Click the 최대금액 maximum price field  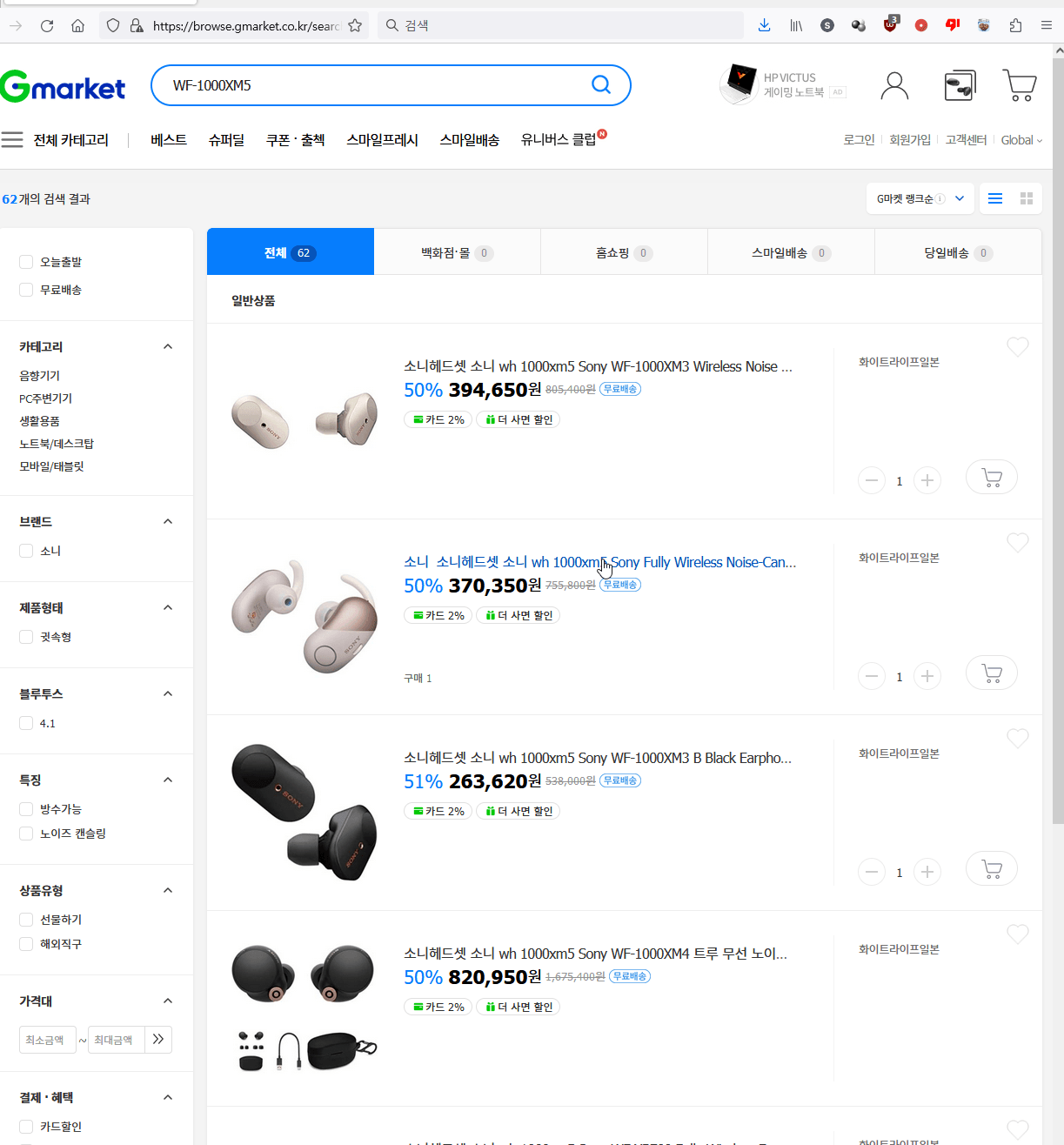116,1040
